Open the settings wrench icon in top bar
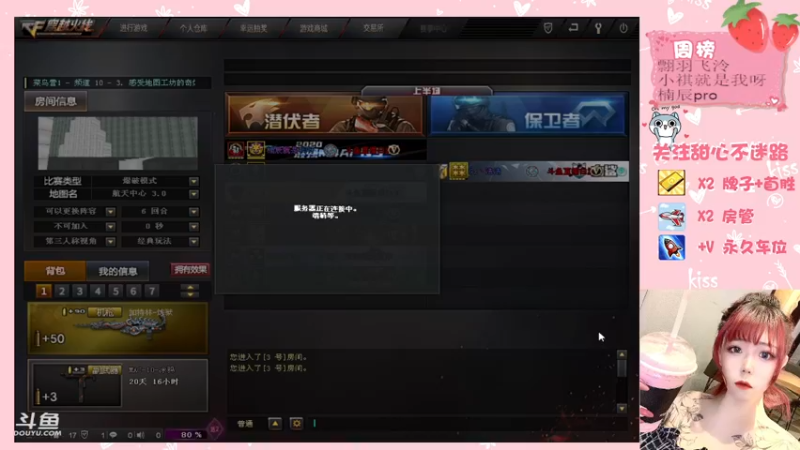The width and height of the screenshot is (800, 450). (x=598, y=28)
